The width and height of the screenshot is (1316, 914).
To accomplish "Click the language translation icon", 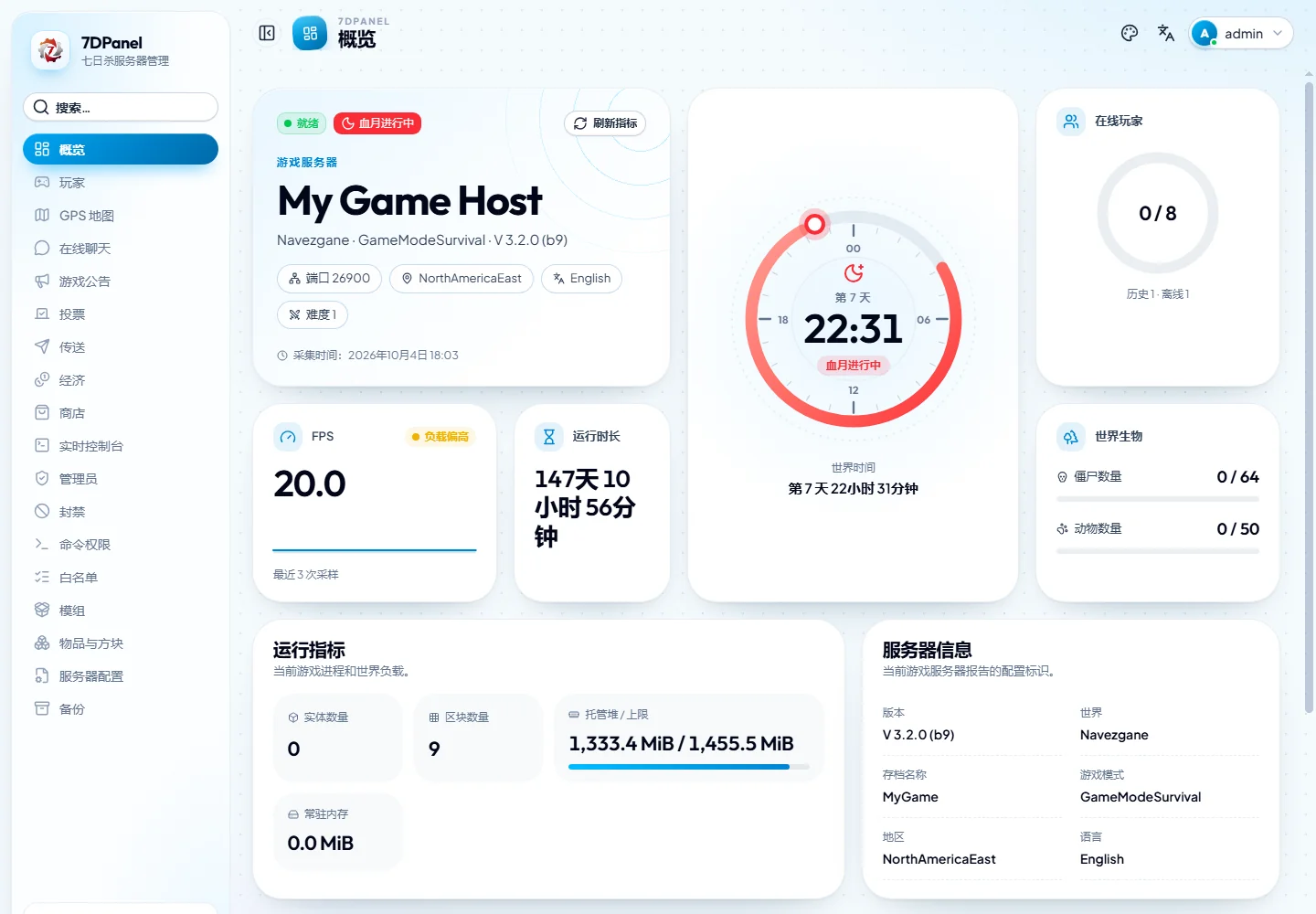I will click(1166, 34).
